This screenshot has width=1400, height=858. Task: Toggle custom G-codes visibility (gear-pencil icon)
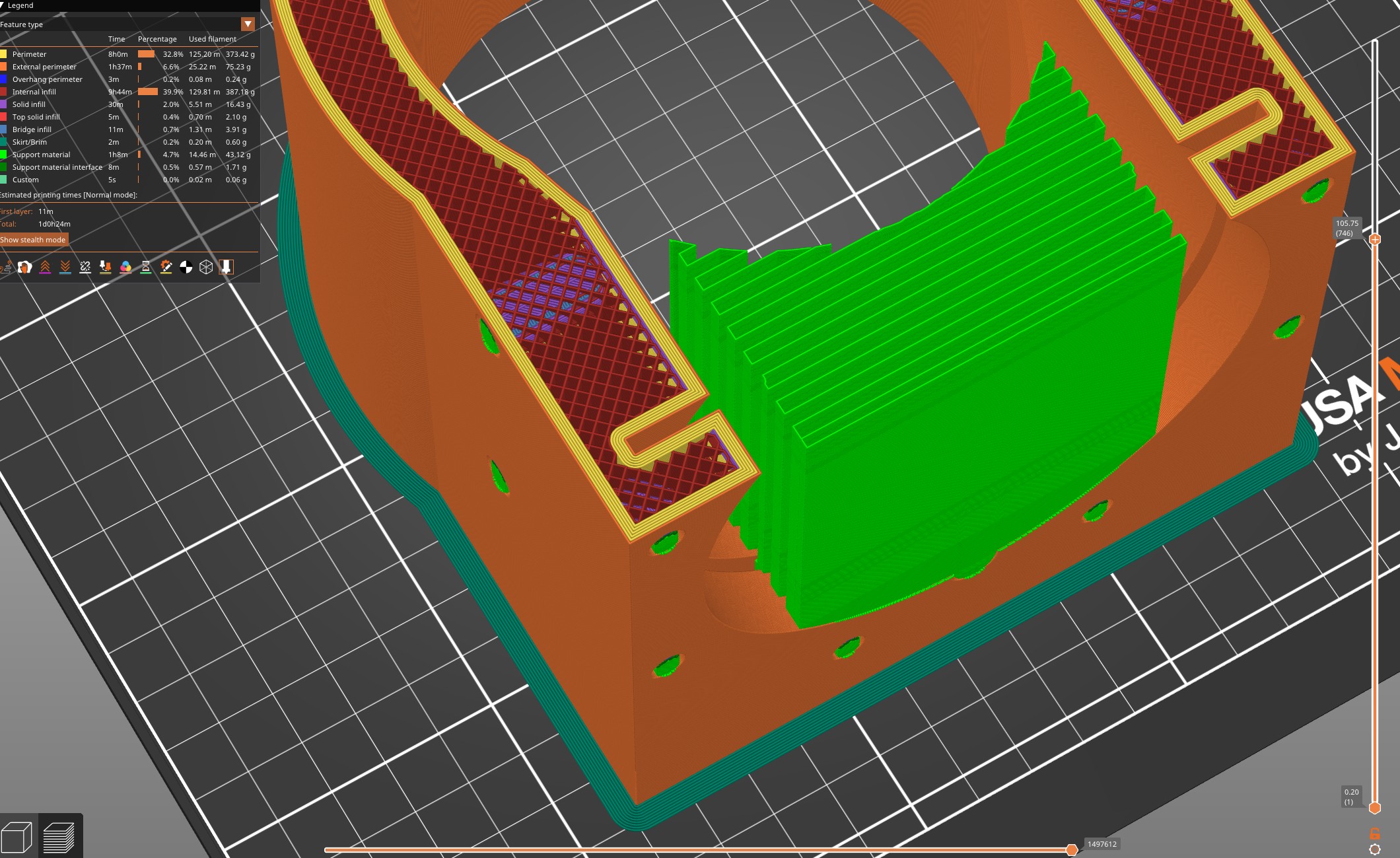[x=166, y=267]
